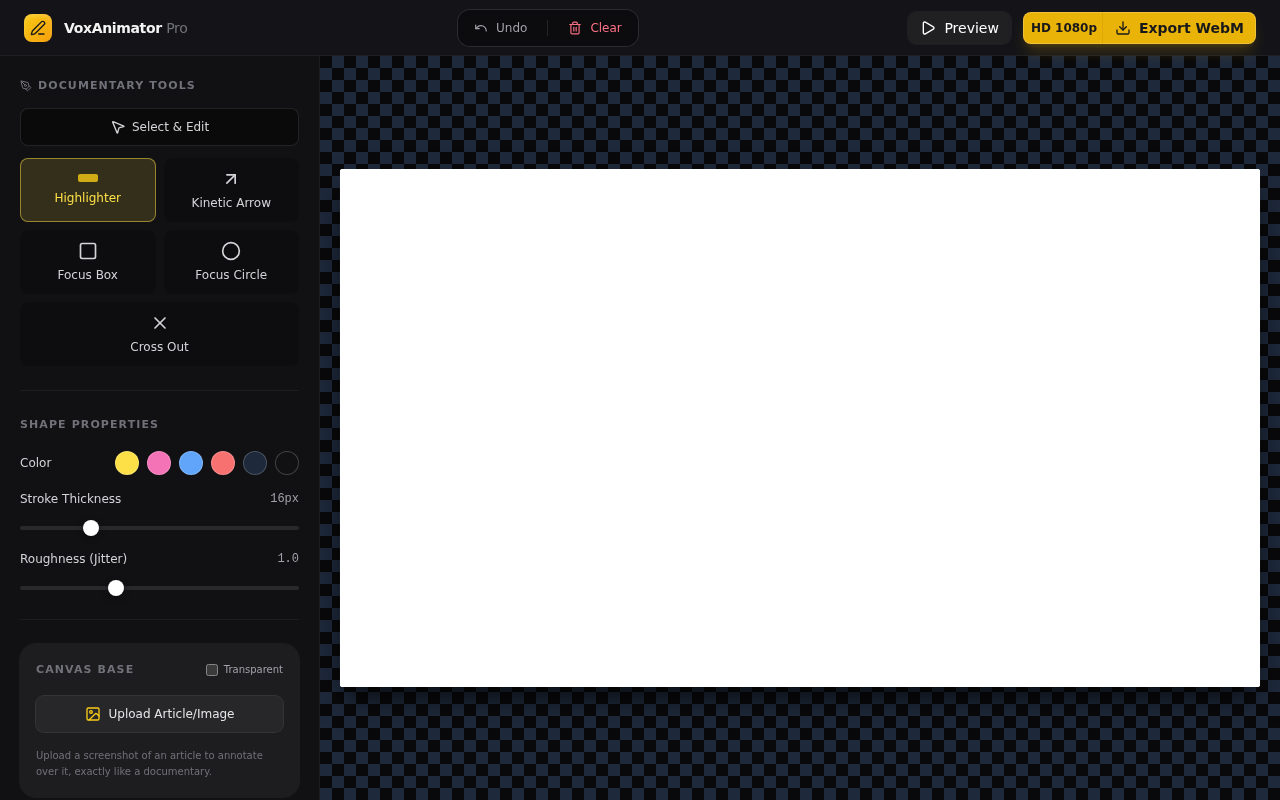Select the blue color swatch
The image size is (1280, 800).
point(191,463)
